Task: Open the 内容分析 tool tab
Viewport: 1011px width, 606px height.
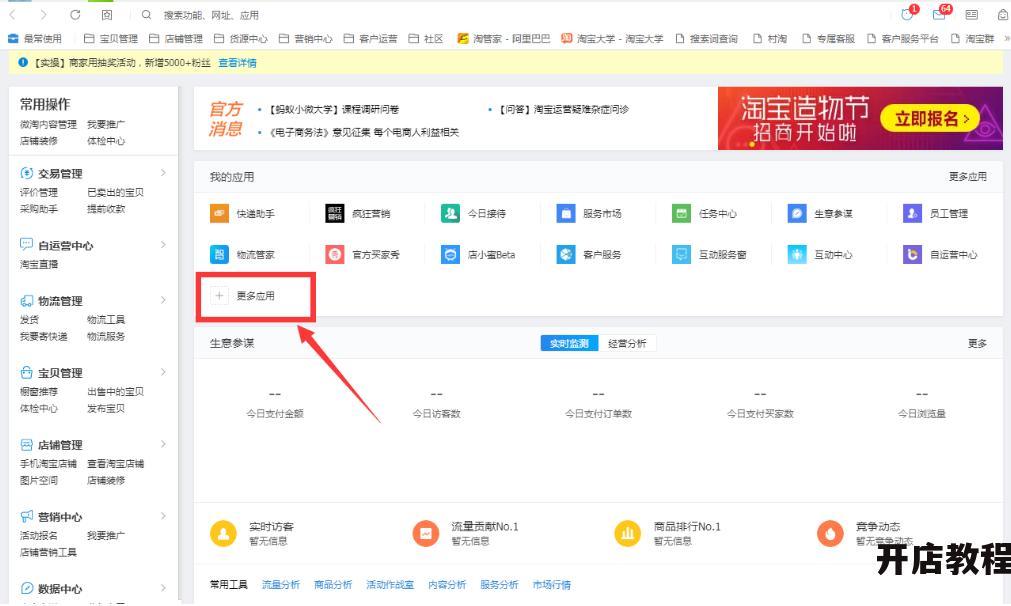Action: click(x=447, y=585)
